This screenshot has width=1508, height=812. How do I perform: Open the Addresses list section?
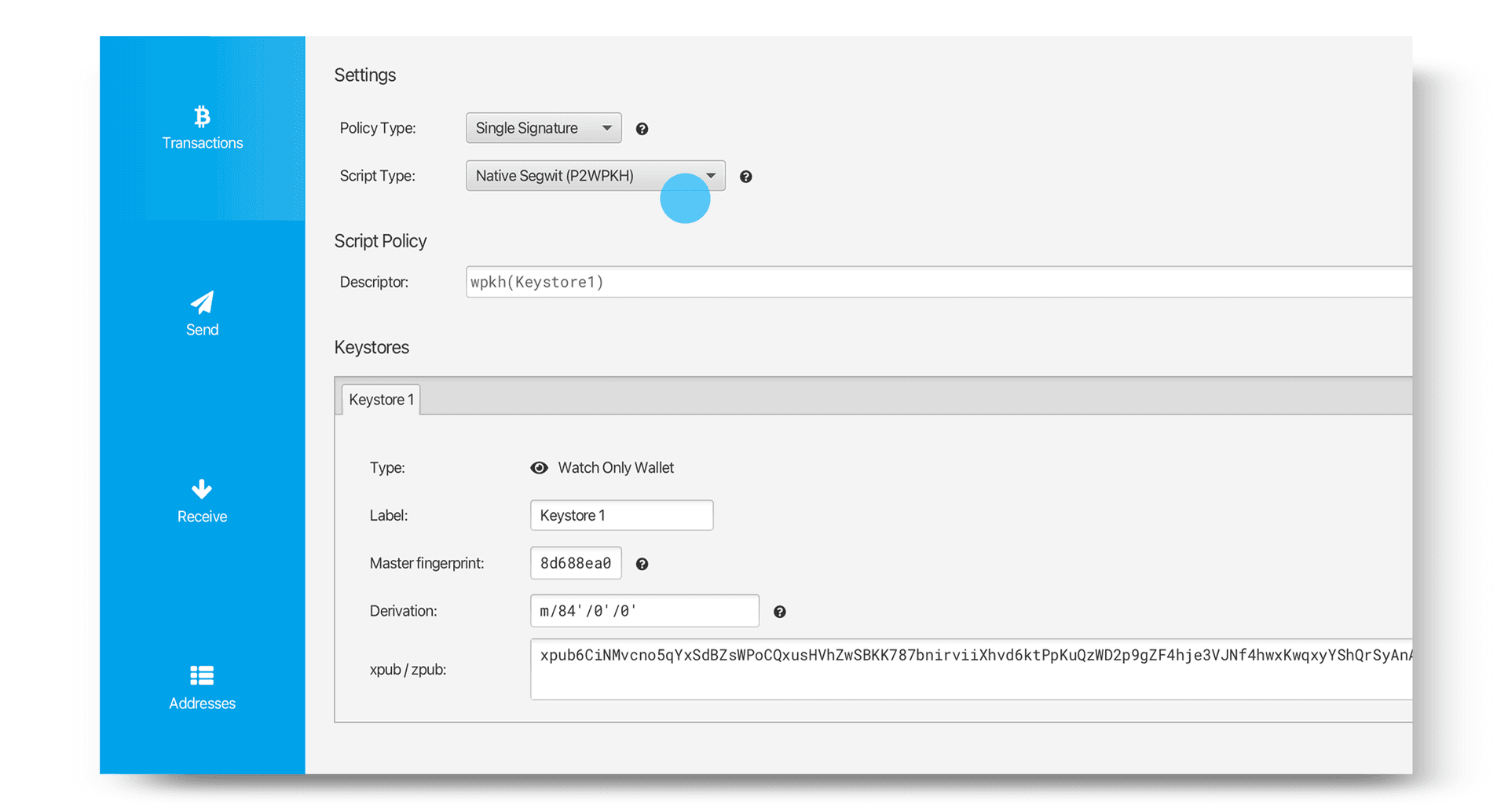[x=202, y=688]
